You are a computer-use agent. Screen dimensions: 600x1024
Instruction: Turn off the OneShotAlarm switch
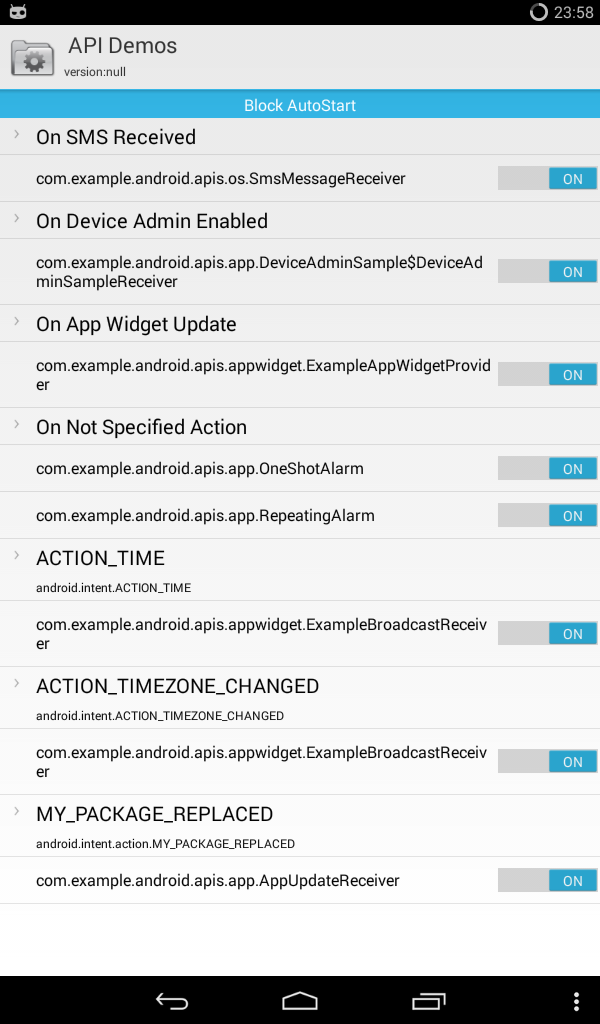click(x=547, y=469)
